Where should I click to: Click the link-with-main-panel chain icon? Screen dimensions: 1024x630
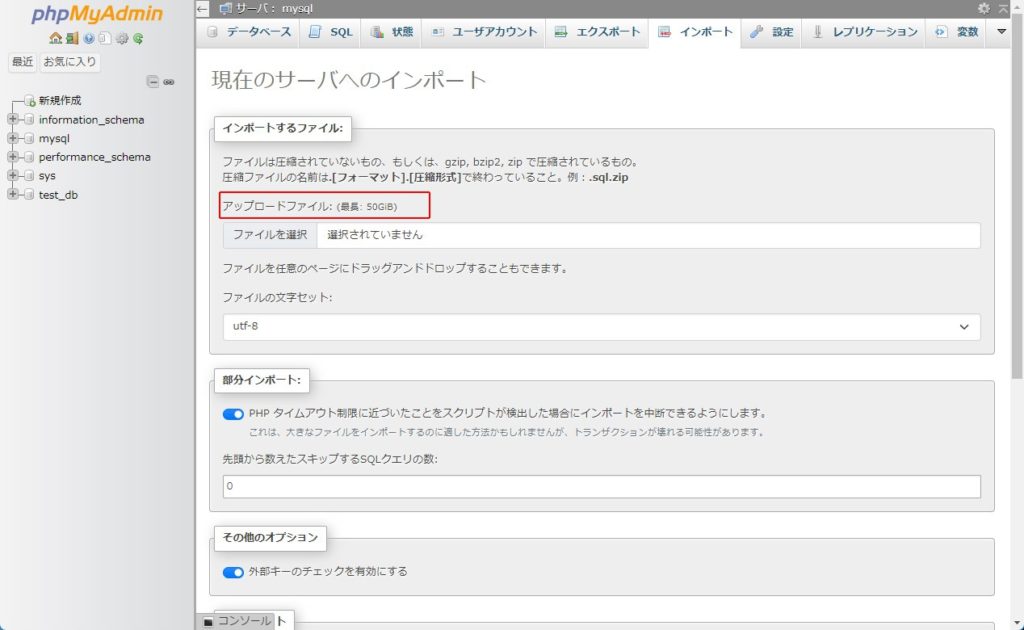click(x=169, y=82)
